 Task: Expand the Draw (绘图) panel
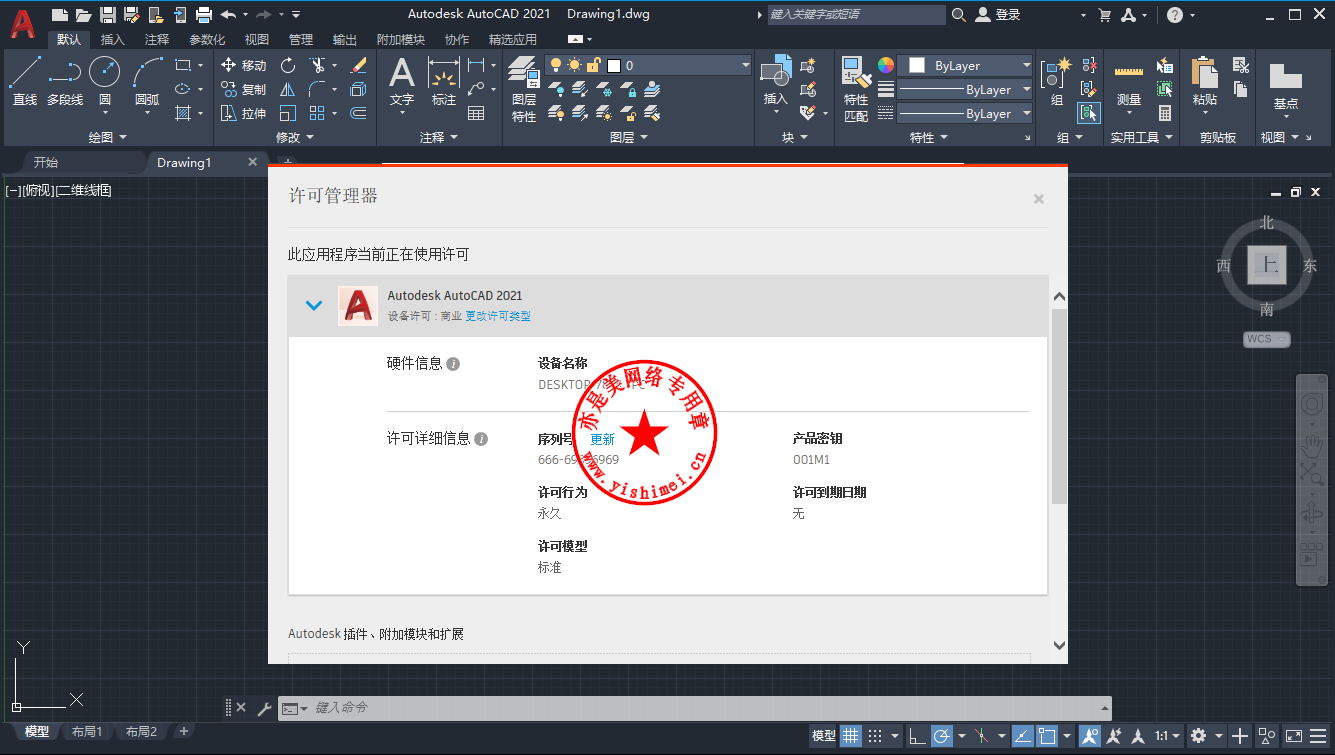(108, 137)
